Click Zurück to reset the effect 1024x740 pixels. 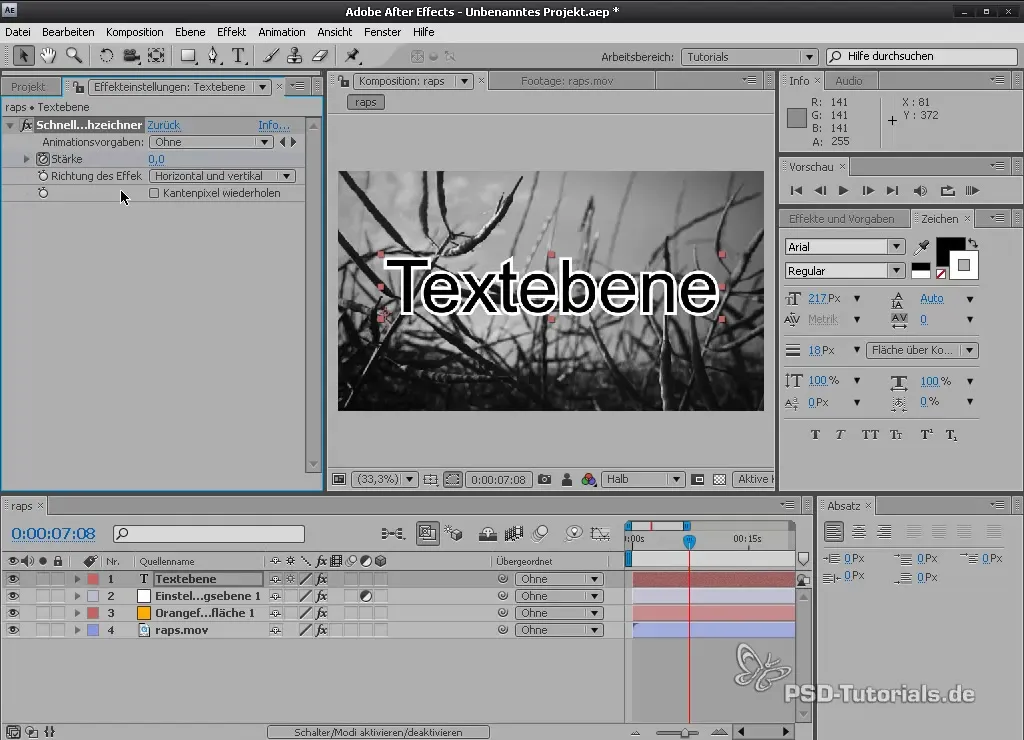pos(164,125)
